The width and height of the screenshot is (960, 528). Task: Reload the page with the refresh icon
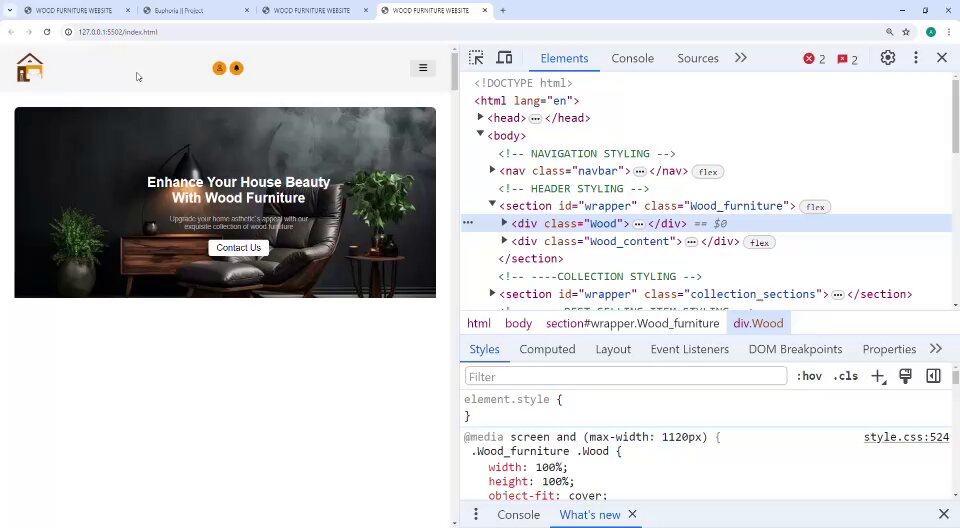point(47,32)
